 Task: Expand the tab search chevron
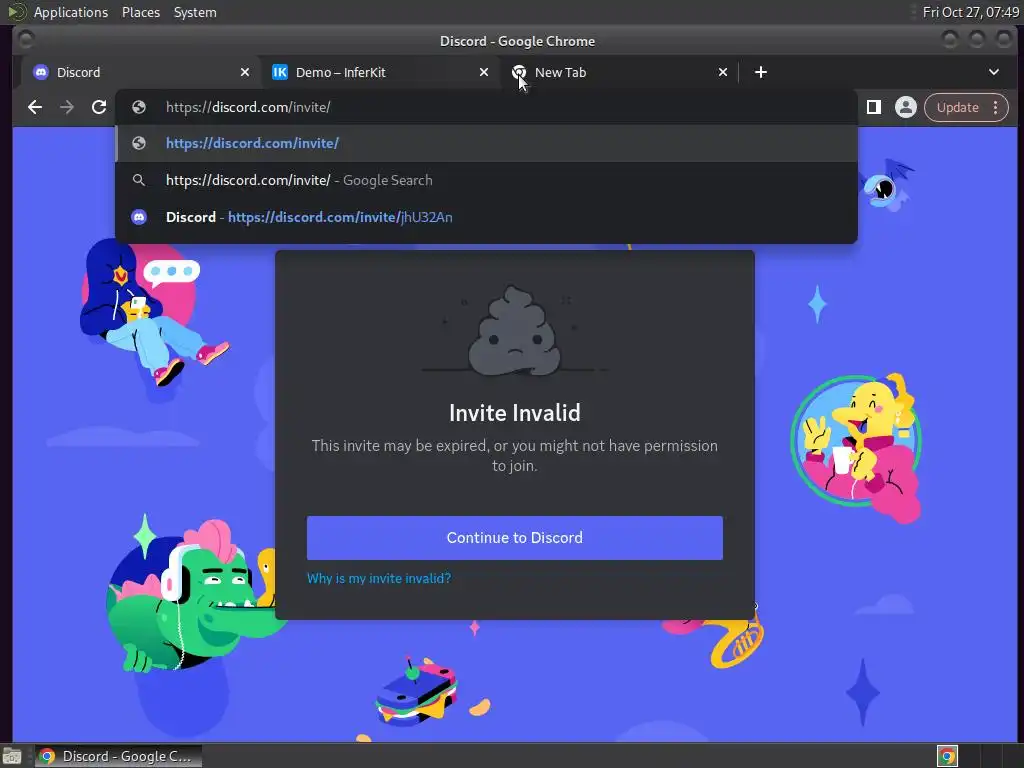[x=994, y=72]
